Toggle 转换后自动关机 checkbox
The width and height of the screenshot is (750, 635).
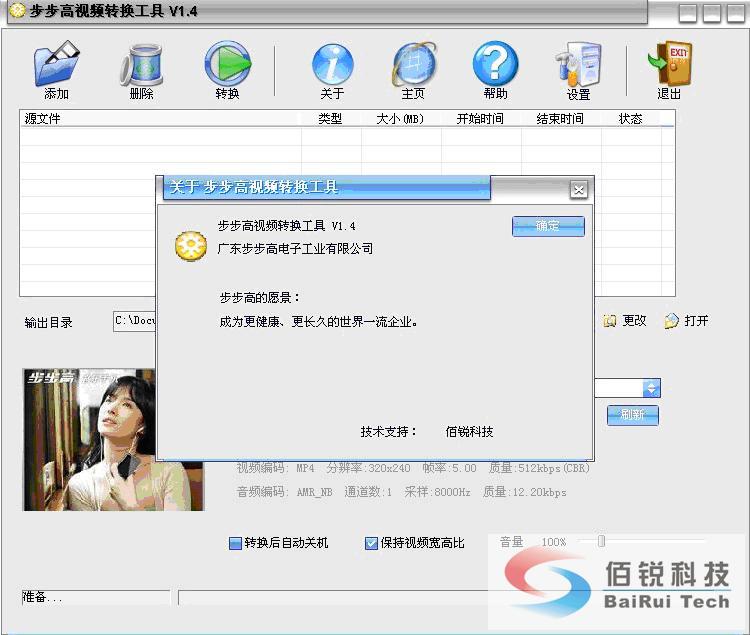pos(235,543)
